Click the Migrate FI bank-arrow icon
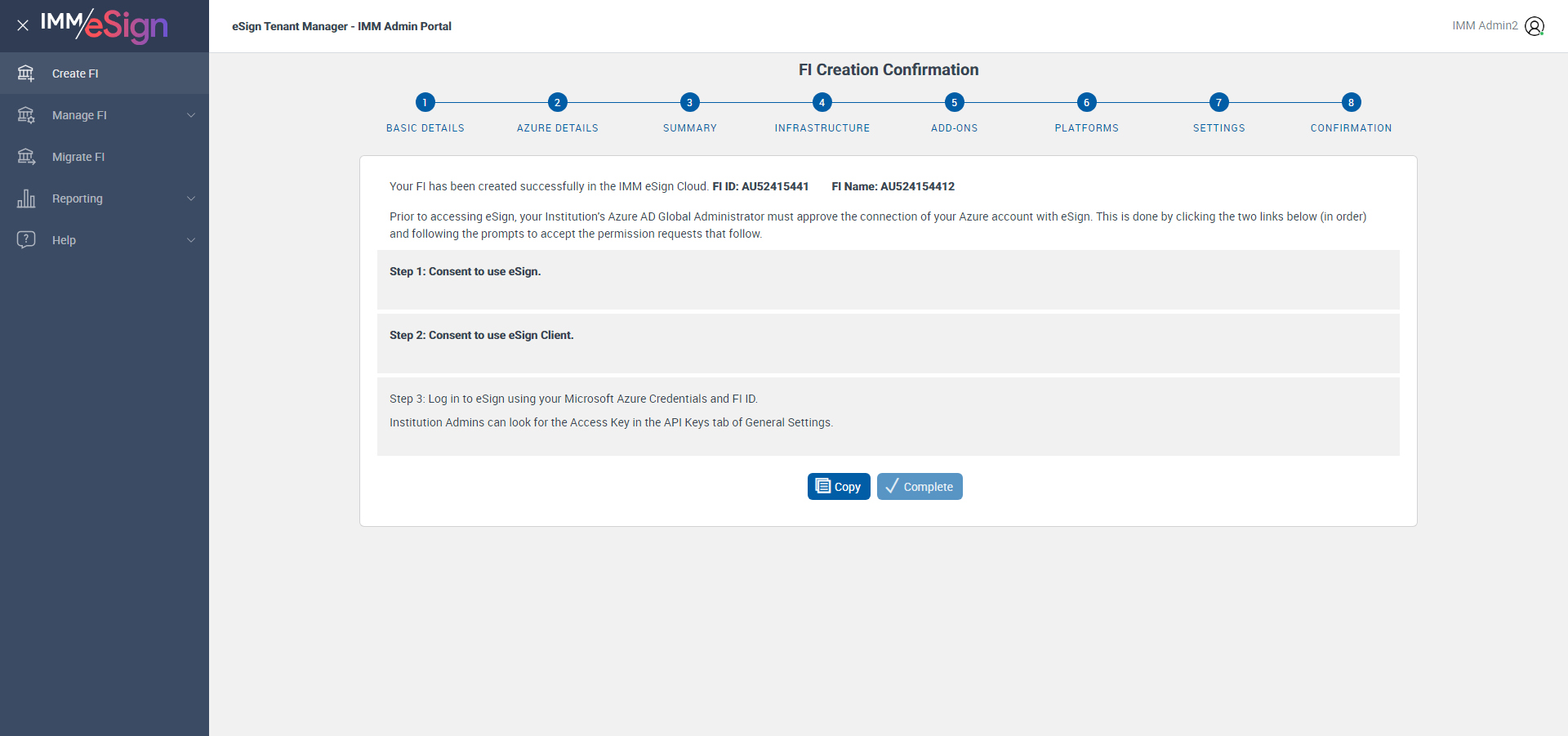The height and width of the screenshot is (736, 1568). (x=26, y=157)
